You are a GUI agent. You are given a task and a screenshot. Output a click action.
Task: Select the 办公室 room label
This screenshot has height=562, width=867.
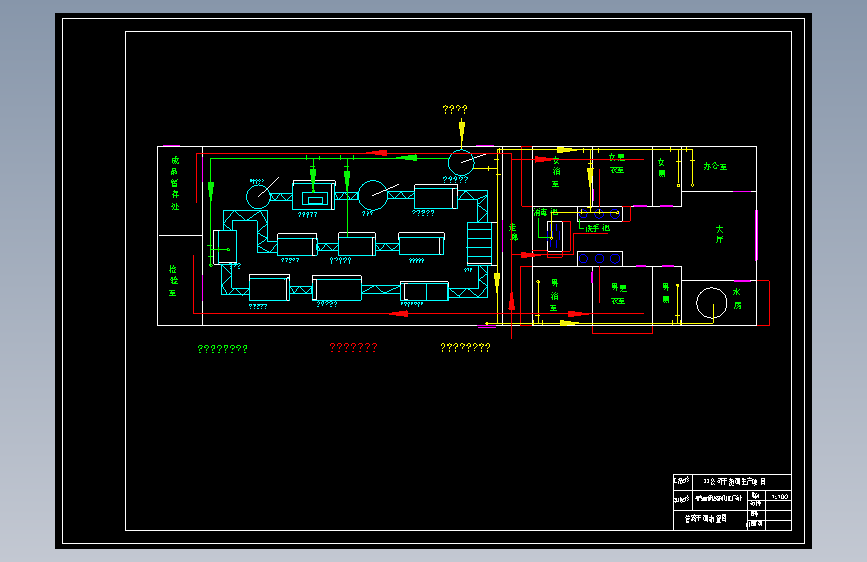pyautogui.click(x=715, y=166)
